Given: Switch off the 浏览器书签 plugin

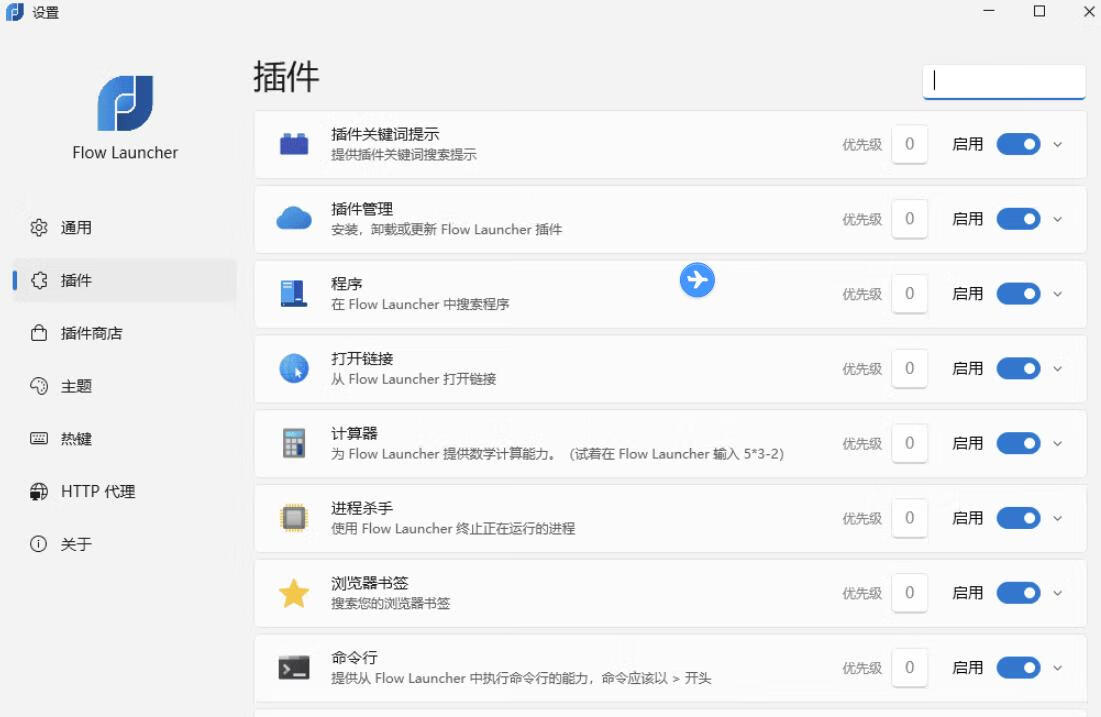Looking at the screenshot, I should coord(1018,593).
